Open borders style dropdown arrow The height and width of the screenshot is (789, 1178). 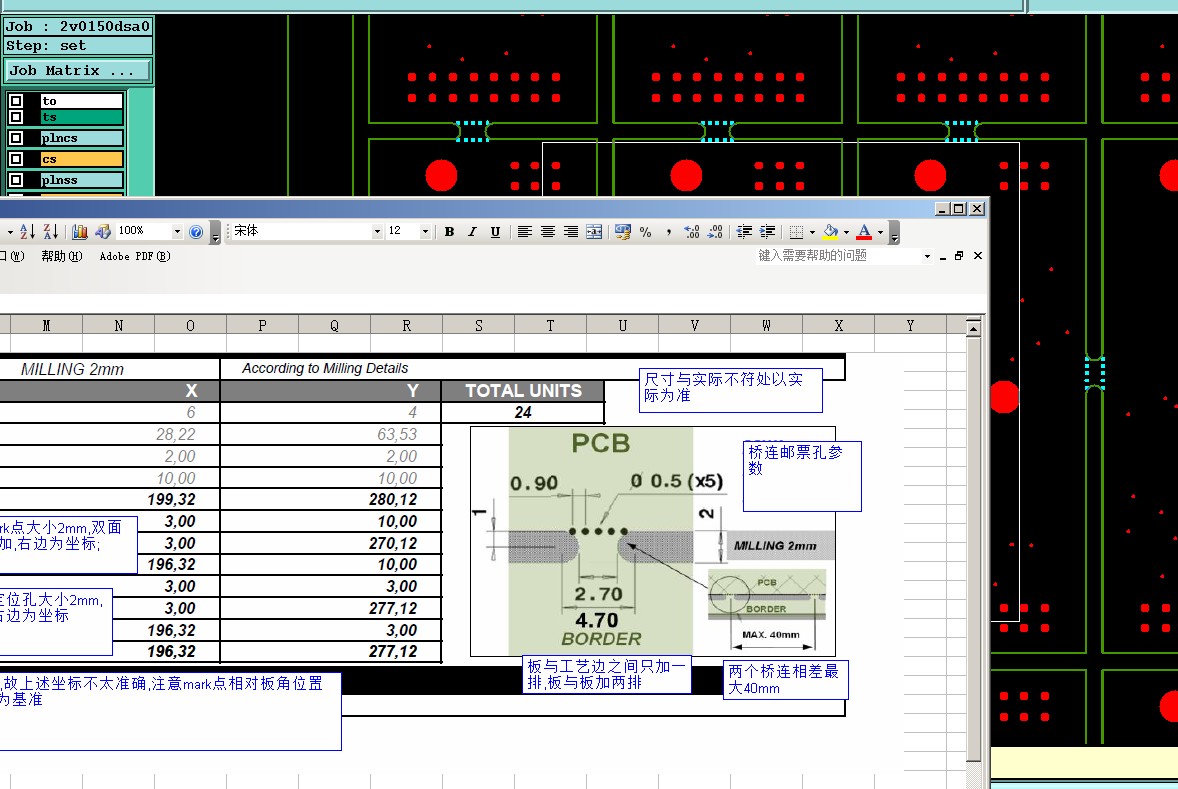click(x=812, y=232)
